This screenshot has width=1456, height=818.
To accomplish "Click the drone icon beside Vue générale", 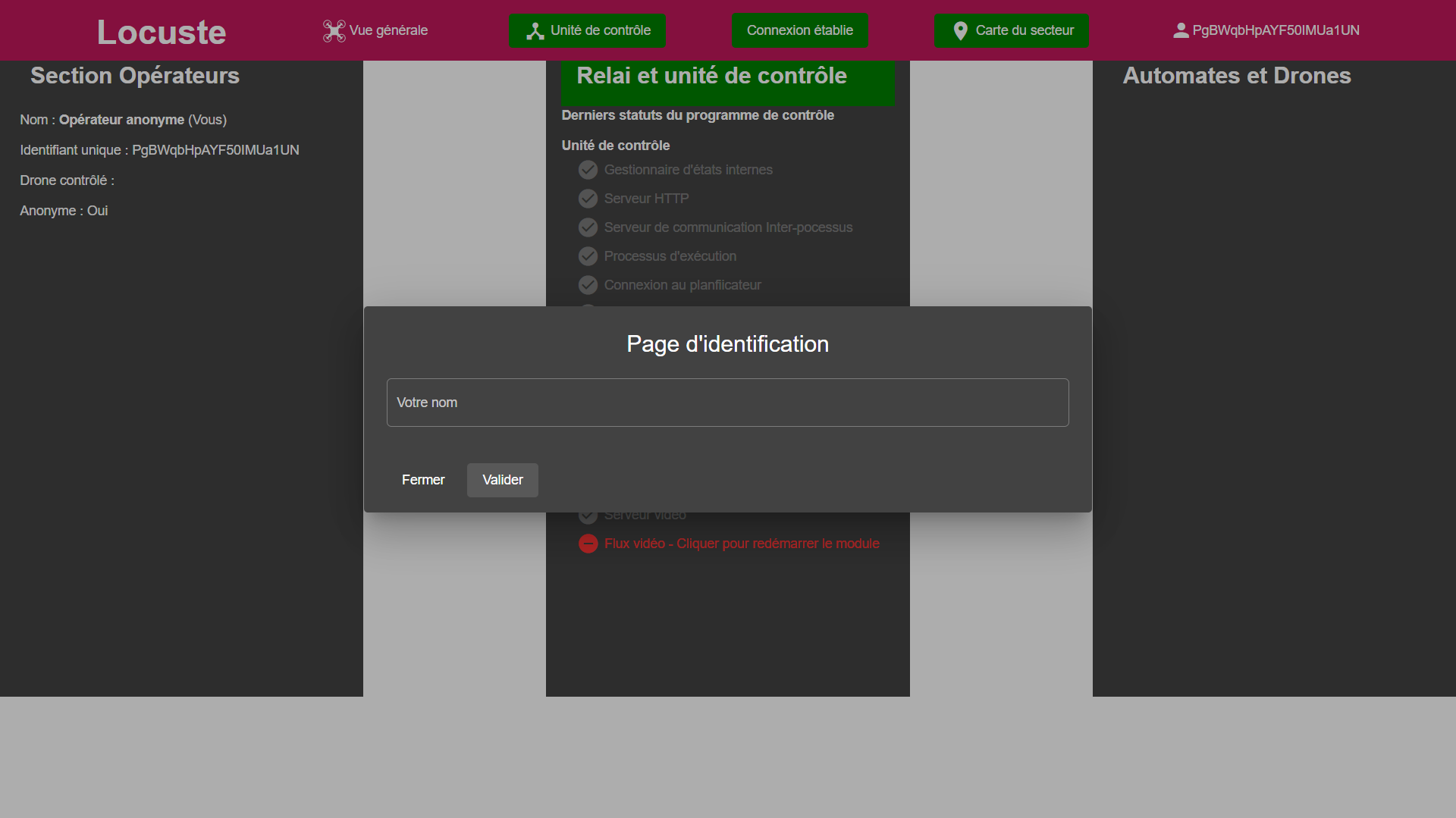I will 334,30.
